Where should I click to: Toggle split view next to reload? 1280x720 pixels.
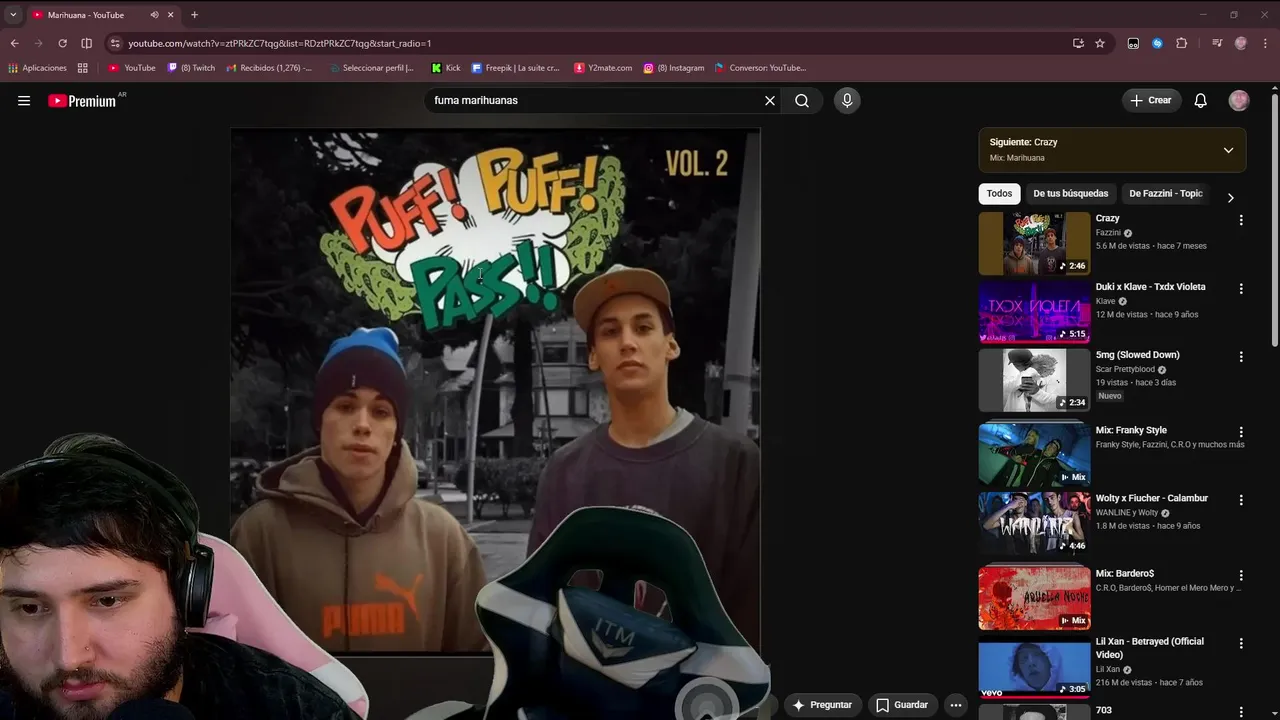(86, 43)
